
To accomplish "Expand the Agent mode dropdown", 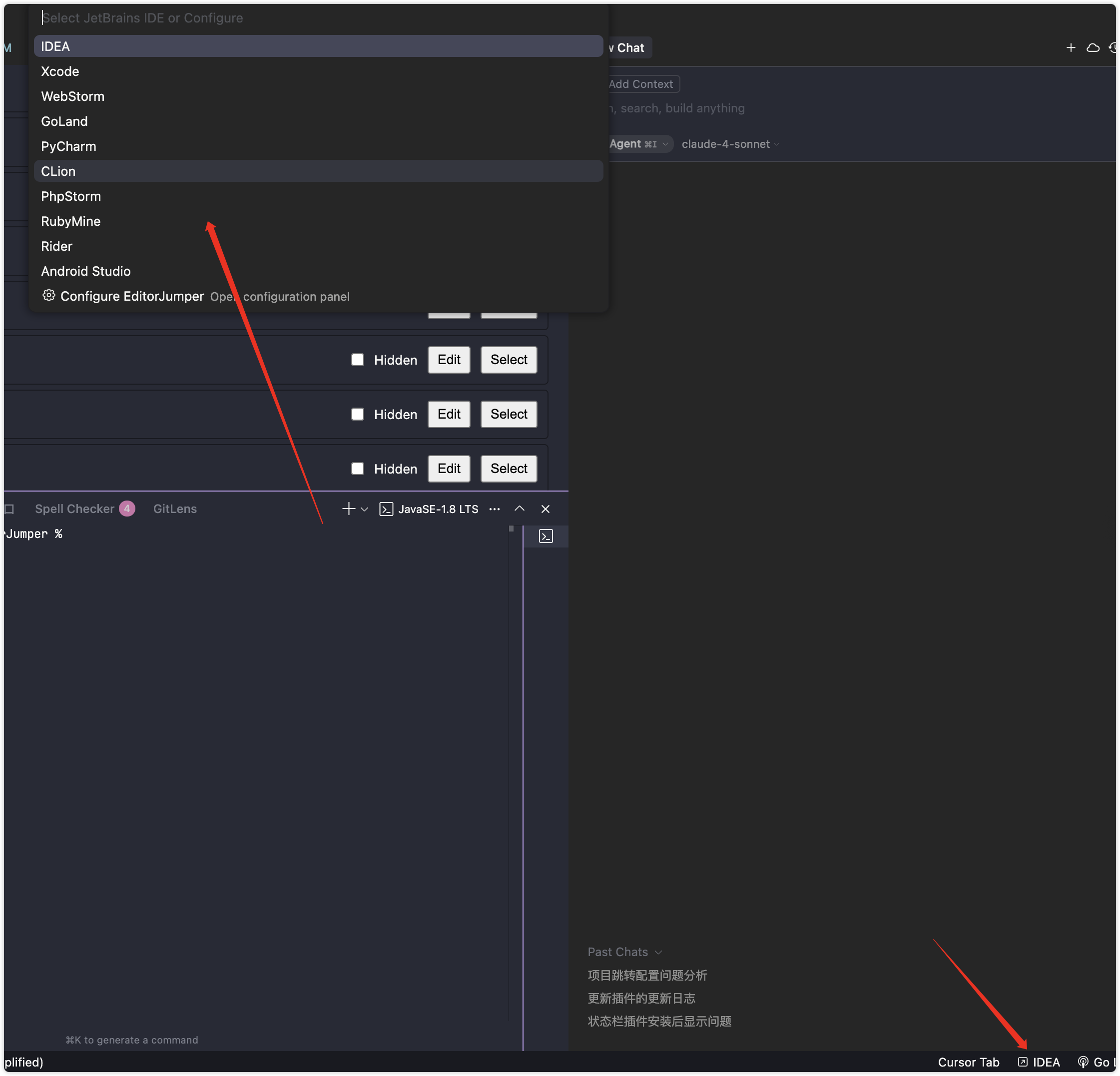I will [x=639, y=144].
